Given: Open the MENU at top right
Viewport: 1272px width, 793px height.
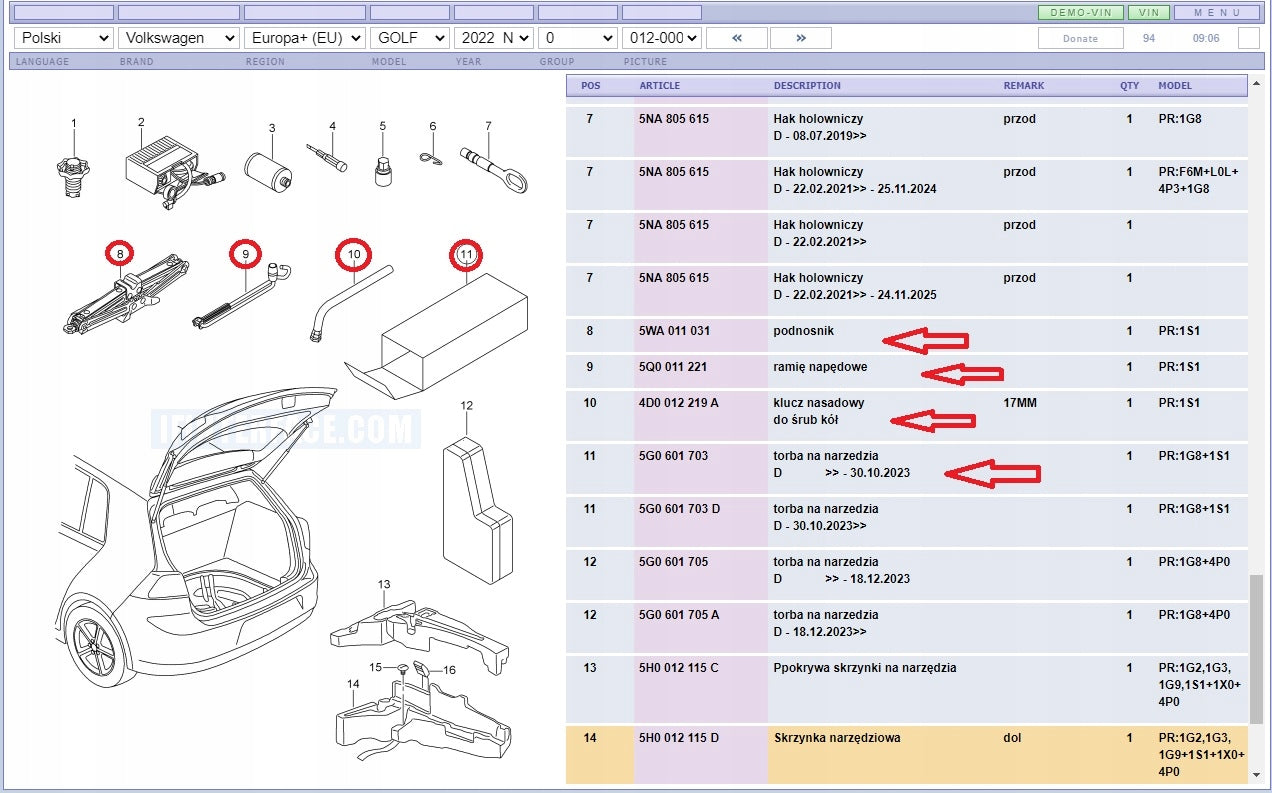Looking at the screenshot, I should click(1217, 13).
